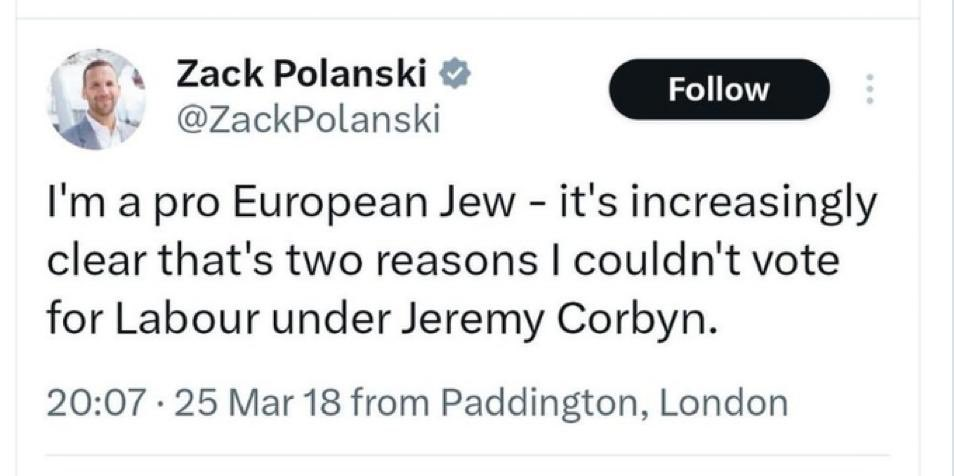Click the first line of the tweet text
954x476 pixels.
pyautogui.click(x=460, y=206)
